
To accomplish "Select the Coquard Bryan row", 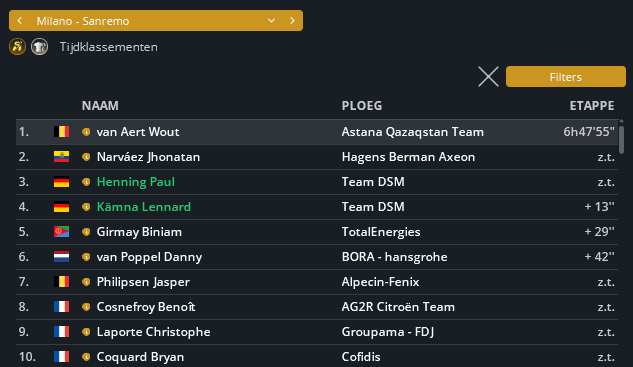I will [316, 357].
